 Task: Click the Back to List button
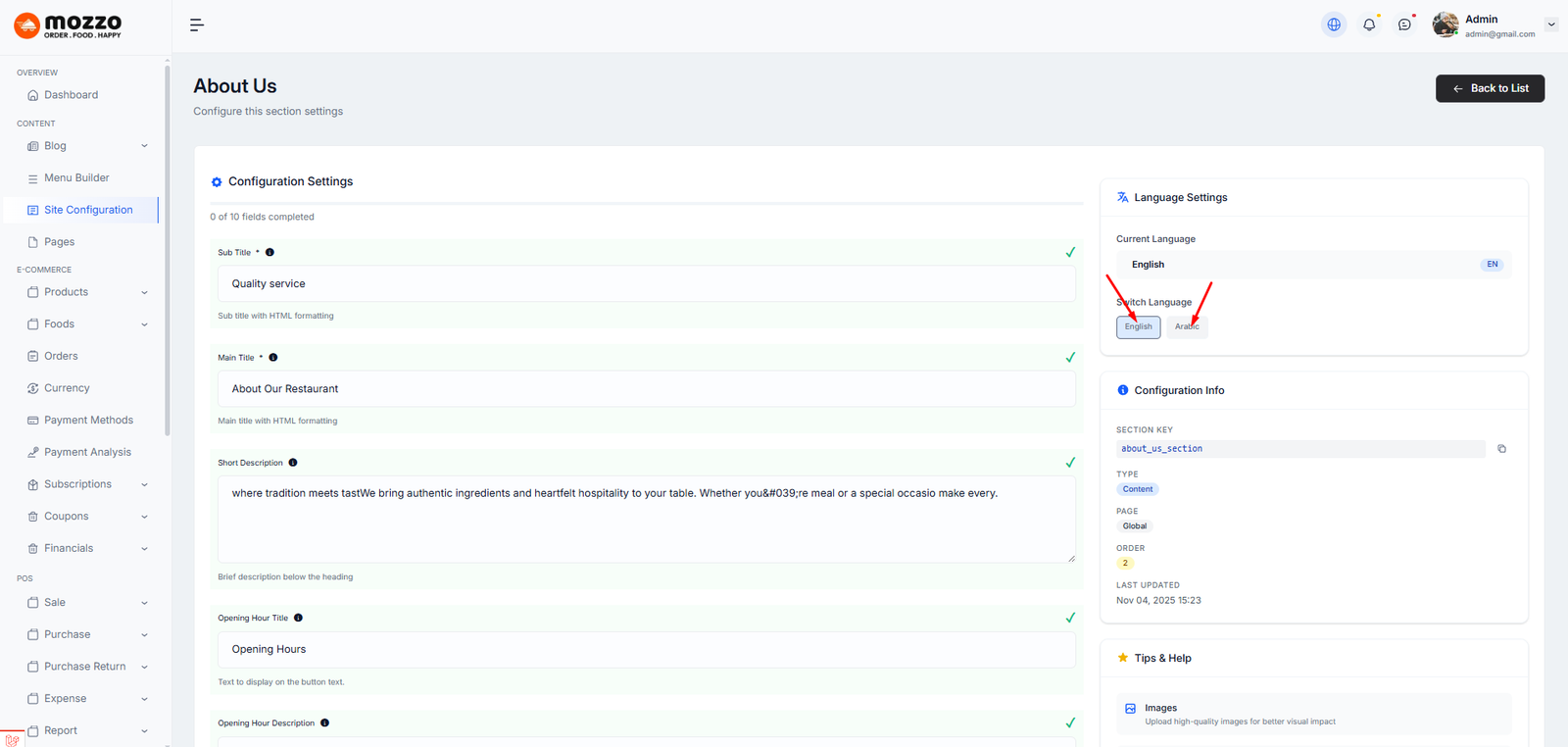pyautogui.click(x=1490, y=88)
